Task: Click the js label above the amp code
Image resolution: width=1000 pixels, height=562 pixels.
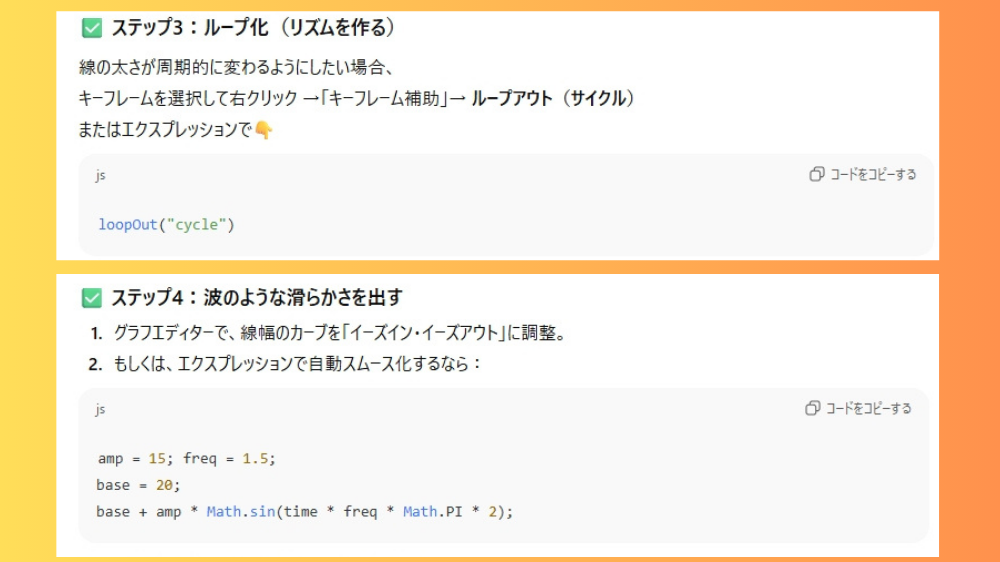Action: pos(100,409)
